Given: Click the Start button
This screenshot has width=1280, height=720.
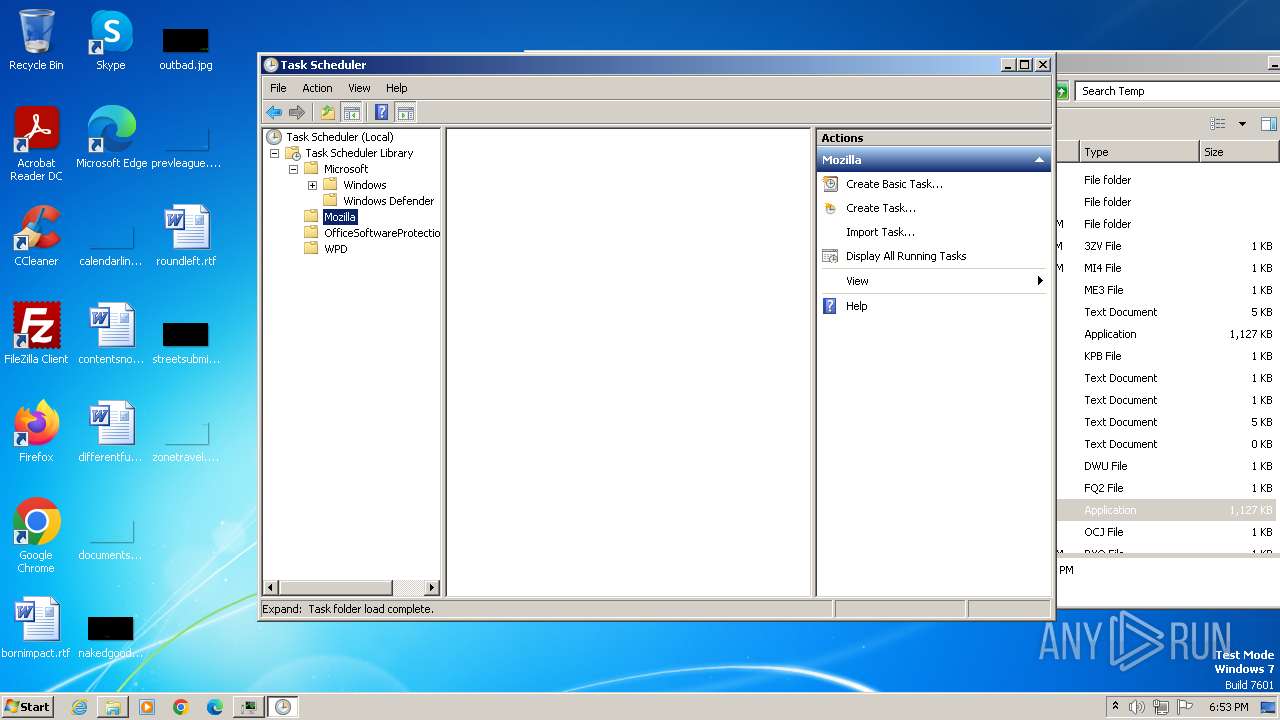Looking at the screenshot, I should tap(28, 707).
